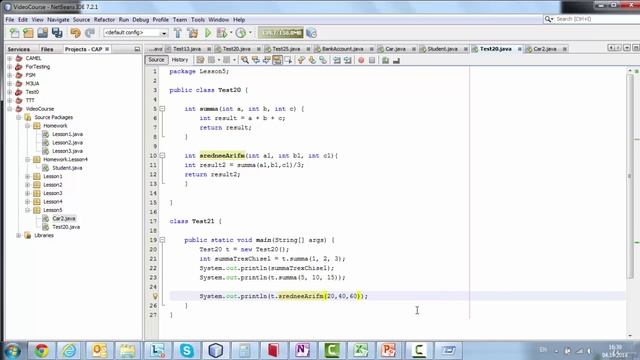Image resolution: width=640 pixels, height=360 pixels.
Task: Expand the Libraries node
Action: pyautogui.click(x=19, y=236)
